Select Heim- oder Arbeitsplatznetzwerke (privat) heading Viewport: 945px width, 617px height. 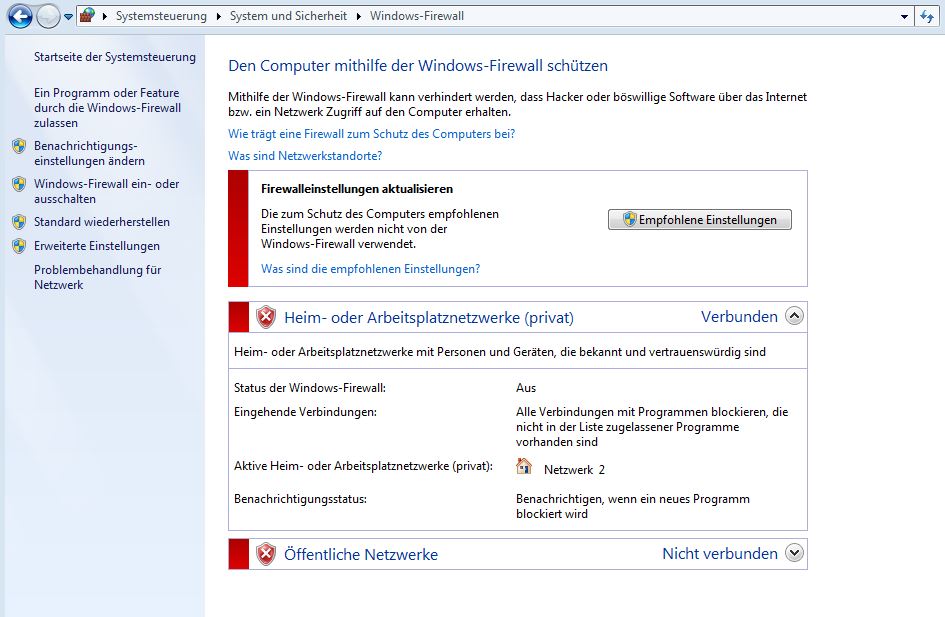pyautogui.click(x=429, y=318)
